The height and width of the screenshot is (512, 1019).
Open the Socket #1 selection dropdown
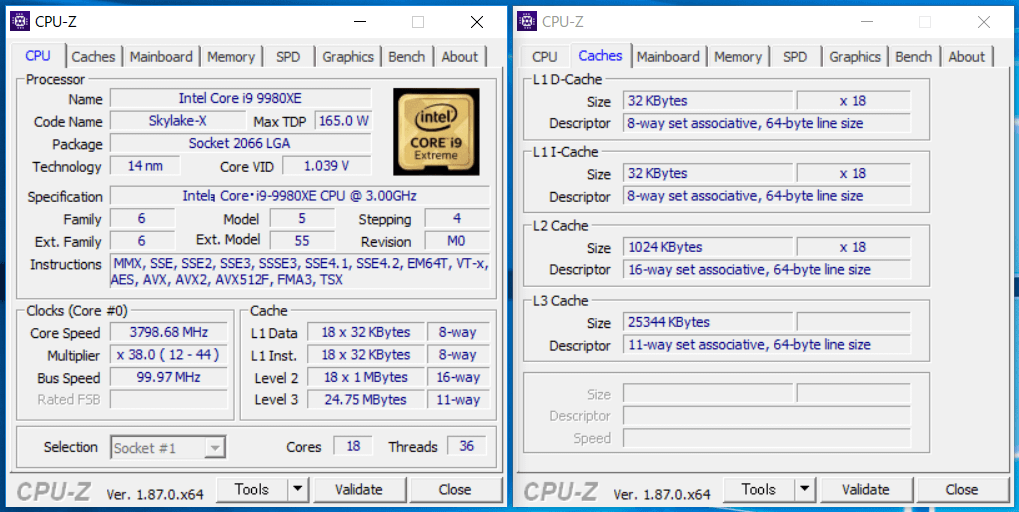(168, 448)
